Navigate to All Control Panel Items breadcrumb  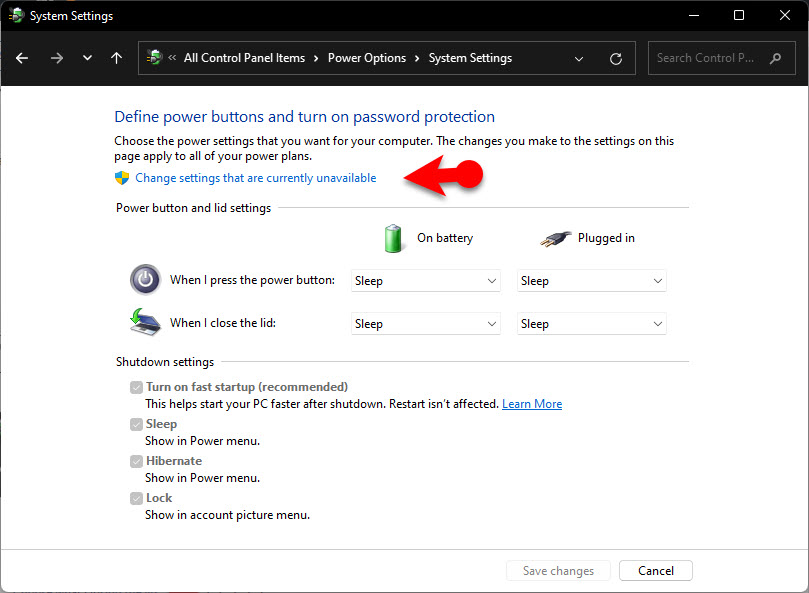point(244,58)
